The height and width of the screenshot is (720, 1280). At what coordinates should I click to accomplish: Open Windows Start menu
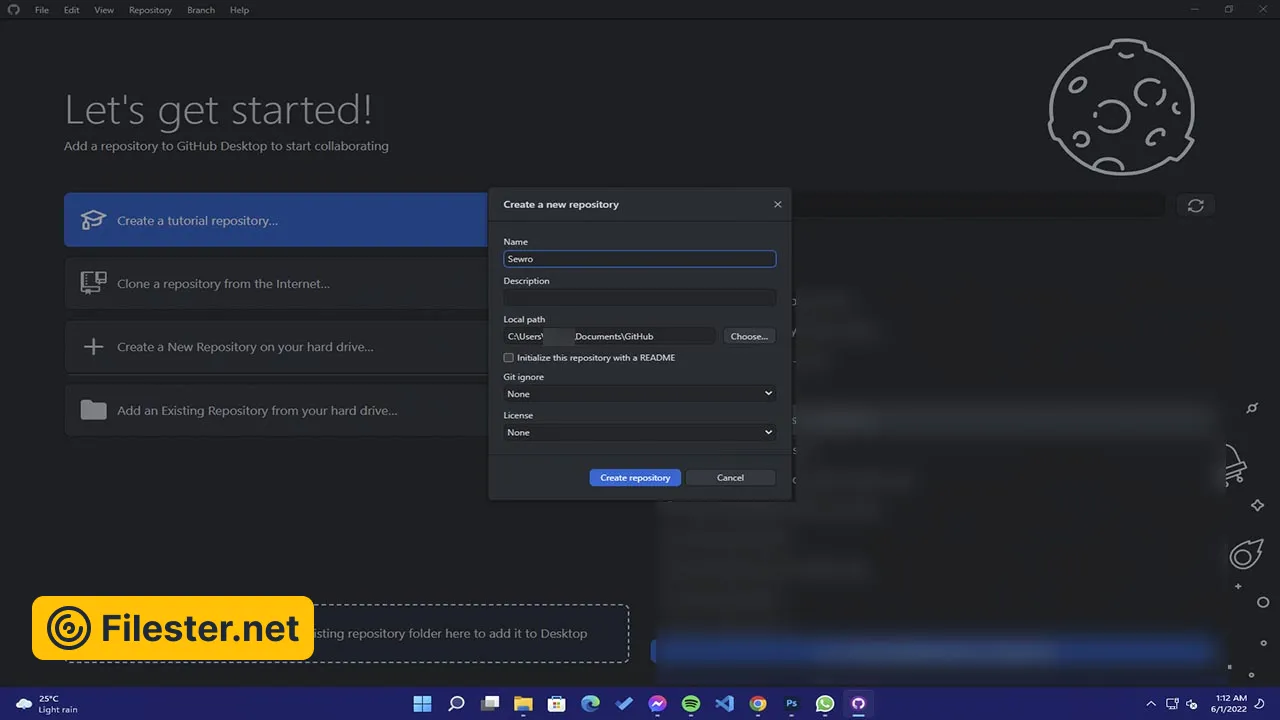coord(423,703)
